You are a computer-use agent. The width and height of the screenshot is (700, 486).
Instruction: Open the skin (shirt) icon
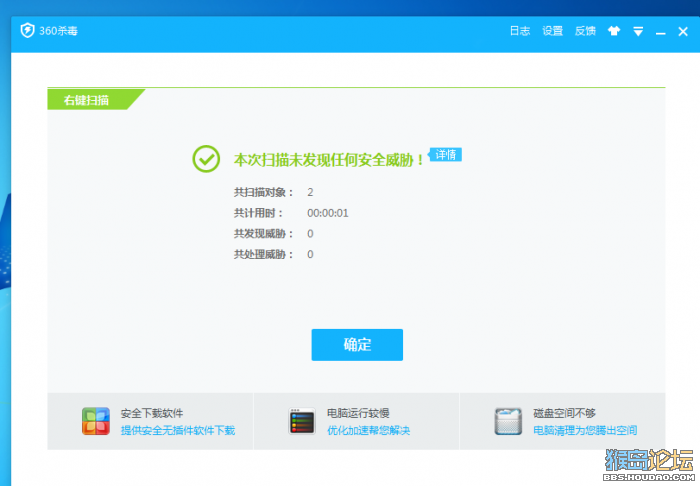coord(614,31)
